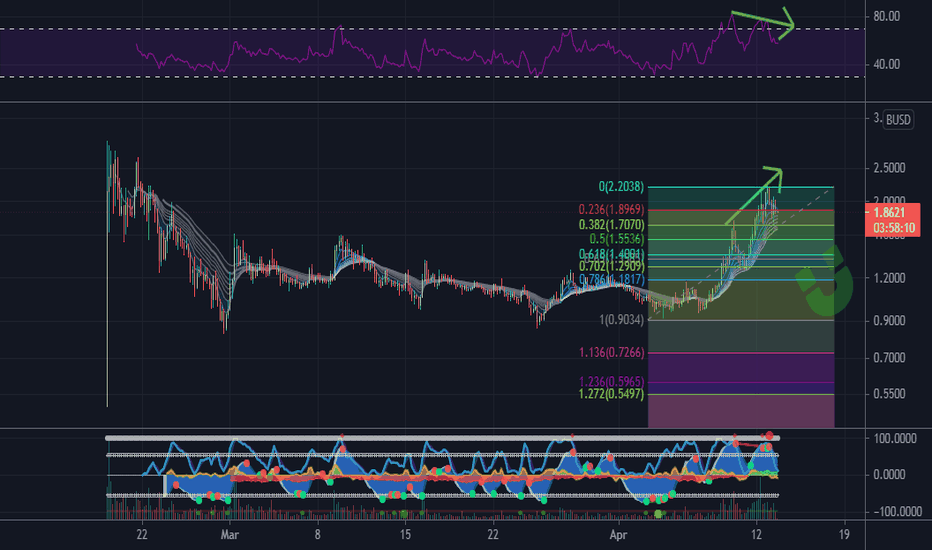Select Fibonacci level 1(0.9034) label

coord(621,320)
